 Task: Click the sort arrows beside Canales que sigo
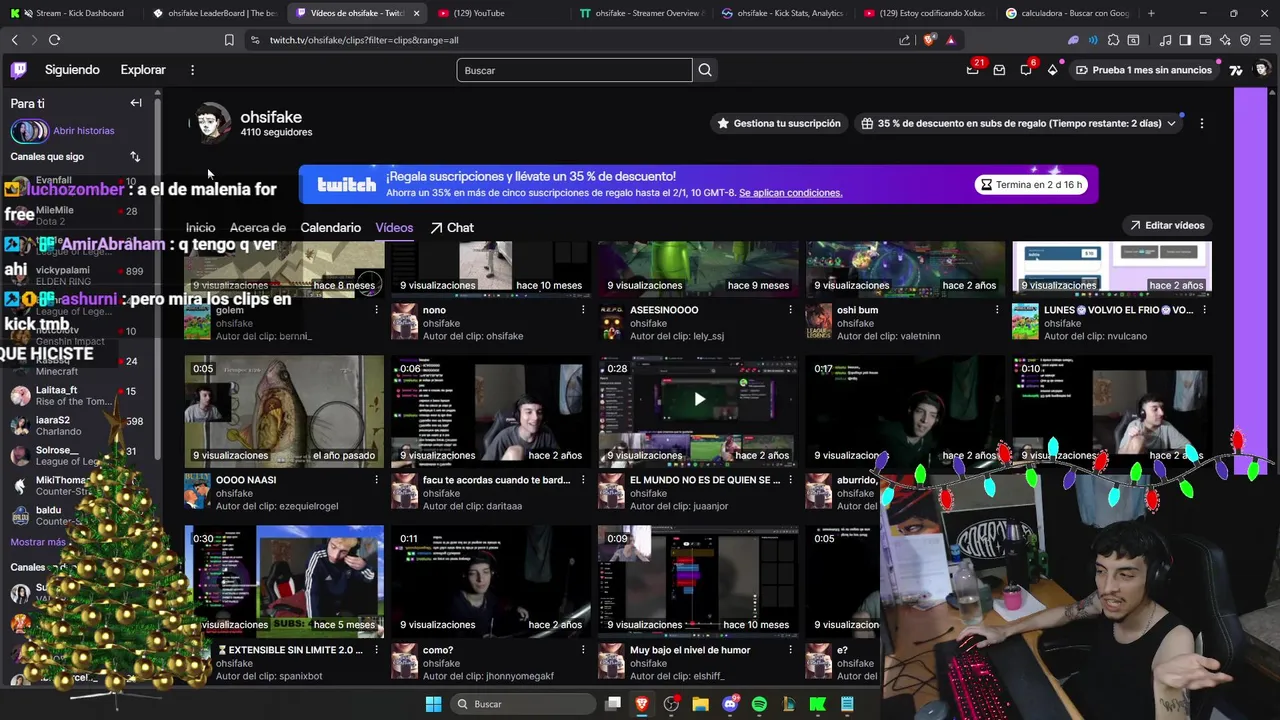(x=135, y=156)
